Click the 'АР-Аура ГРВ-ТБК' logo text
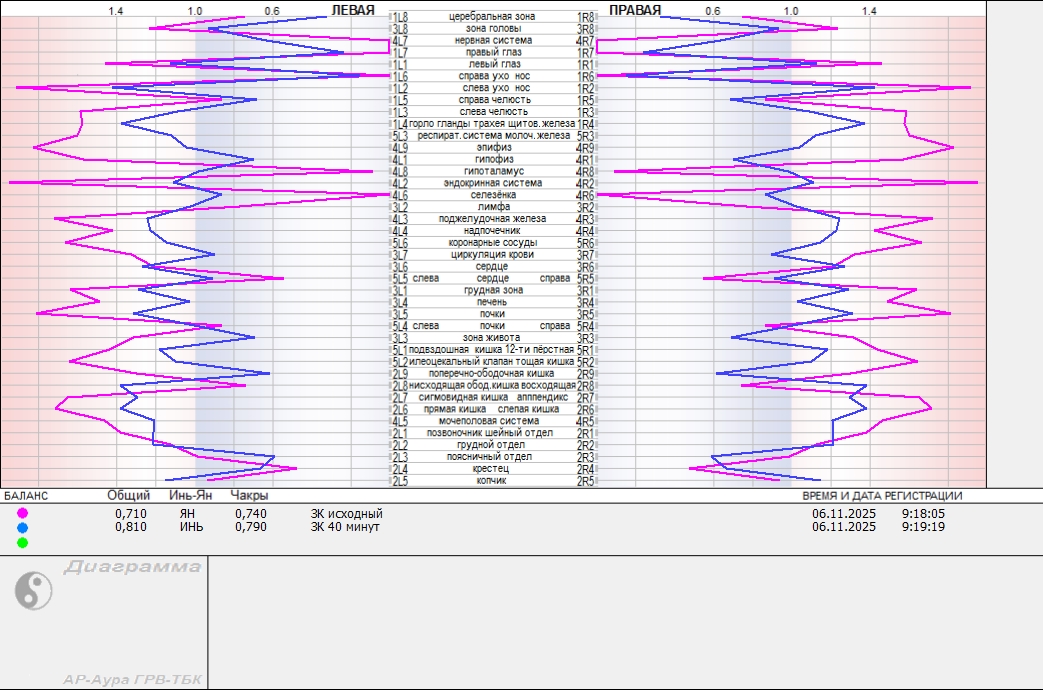The image size is (1043, 690). [x=132, y=680]
